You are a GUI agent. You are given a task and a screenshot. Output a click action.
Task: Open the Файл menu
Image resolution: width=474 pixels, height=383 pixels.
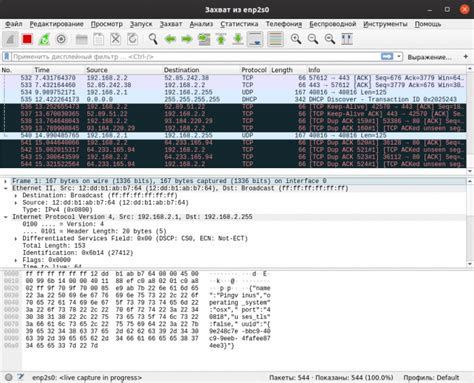click(x=14, y=24)
